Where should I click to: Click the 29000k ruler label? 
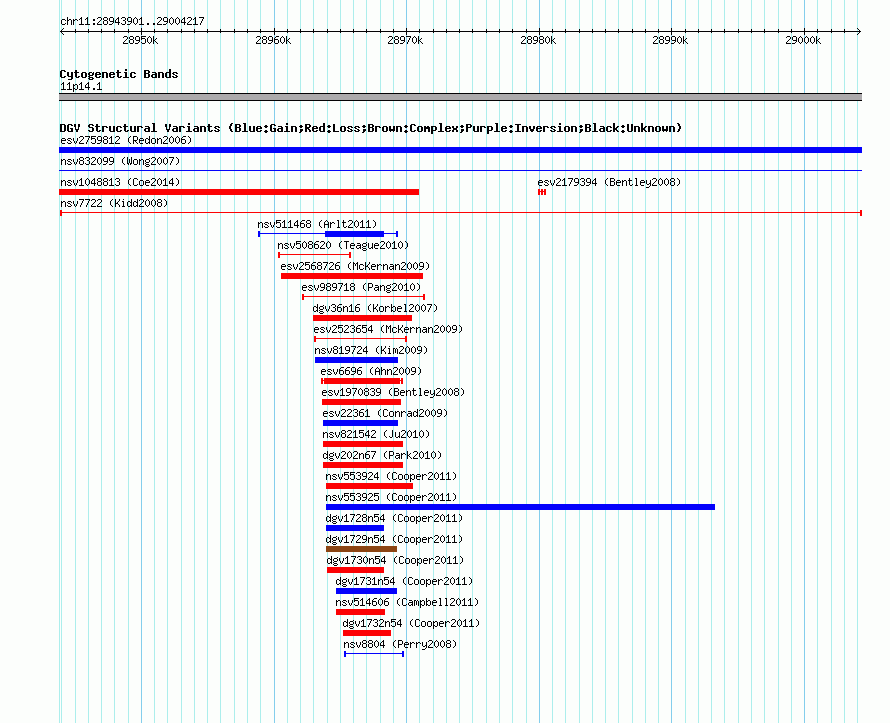[803, 40]
